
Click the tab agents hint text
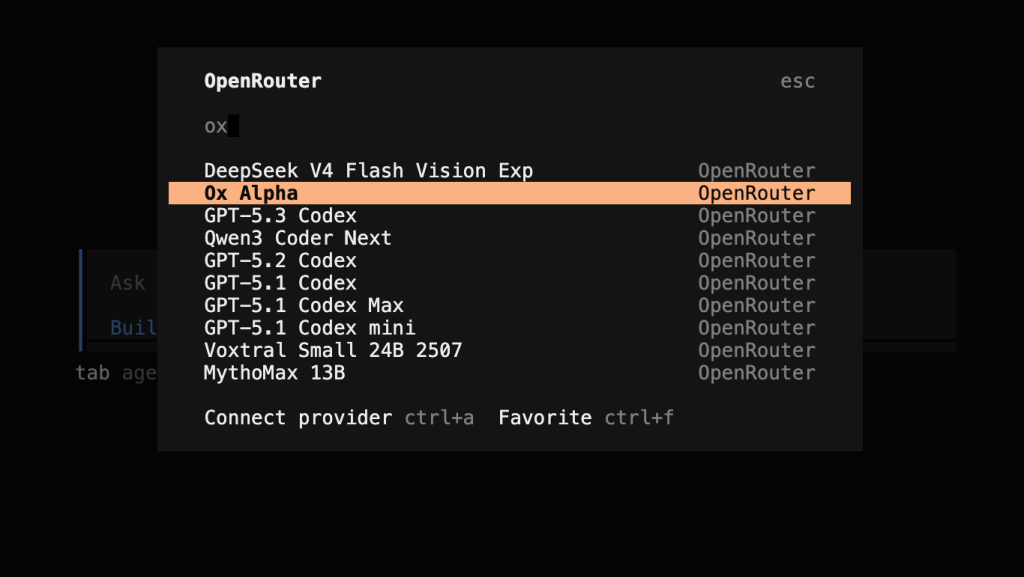click(x=116, y=373)
